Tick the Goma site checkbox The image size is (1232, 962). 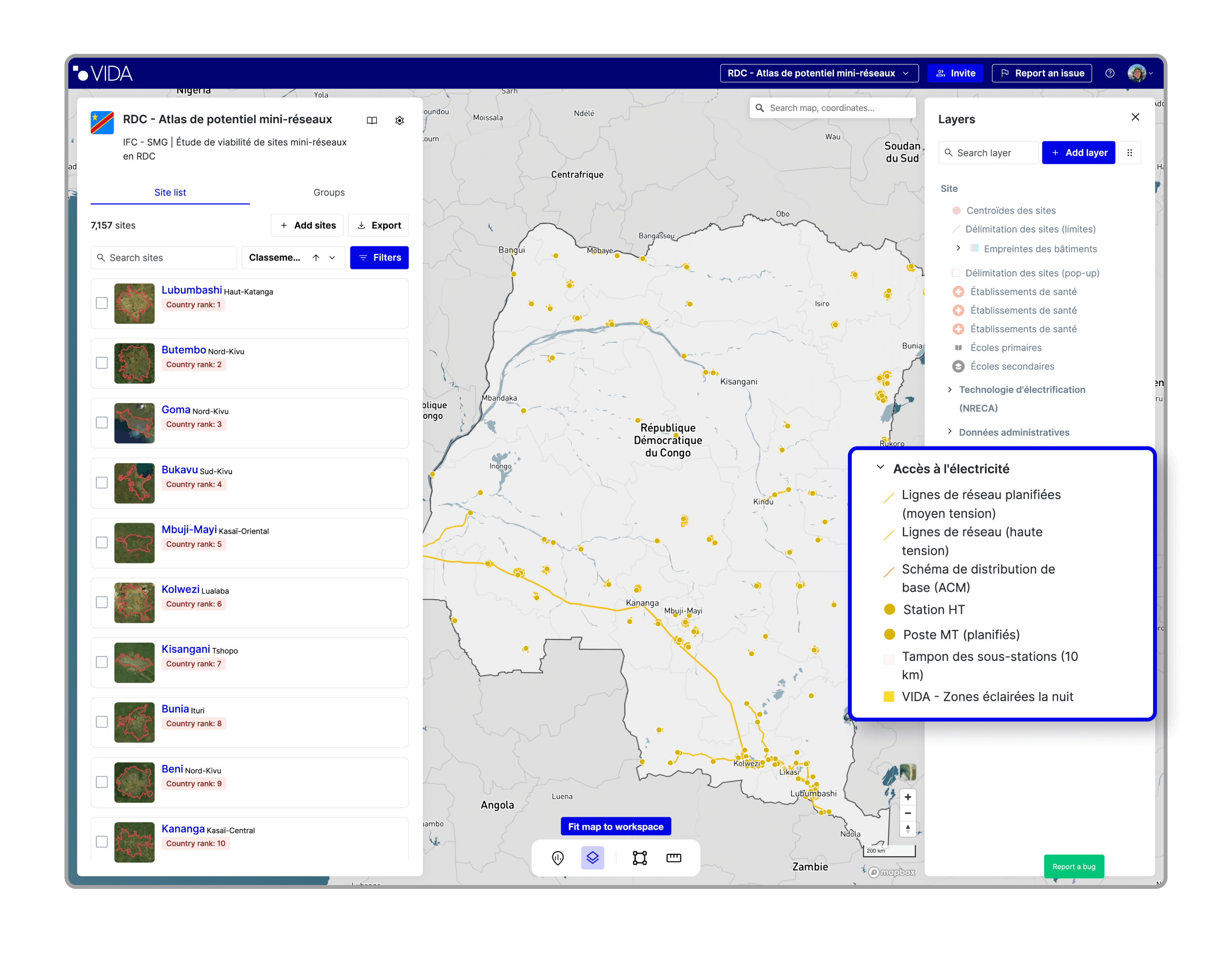[x=102, y=423]
